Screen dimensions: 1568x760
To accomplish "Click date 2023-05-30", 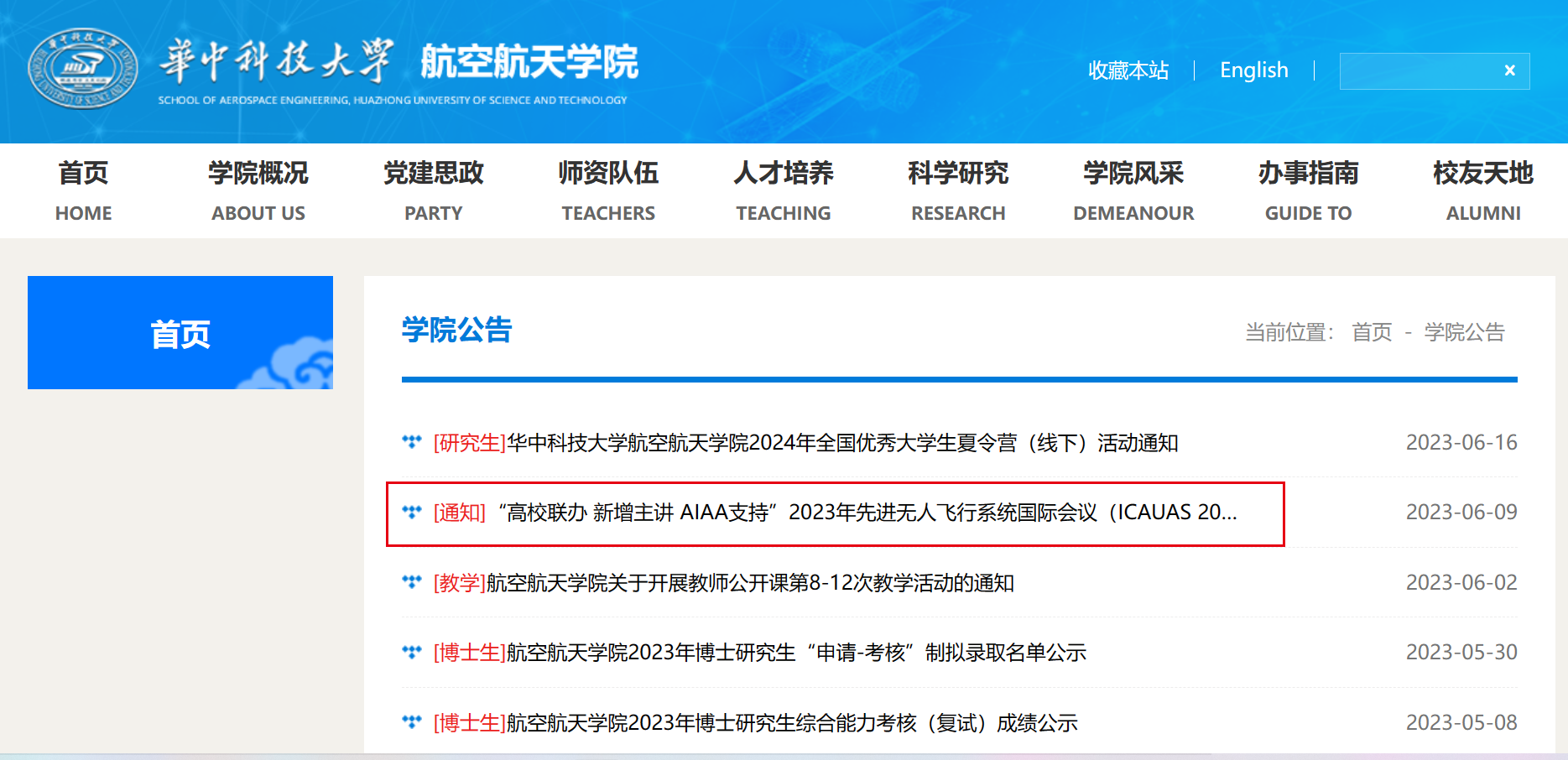I will coord(1461,652).
